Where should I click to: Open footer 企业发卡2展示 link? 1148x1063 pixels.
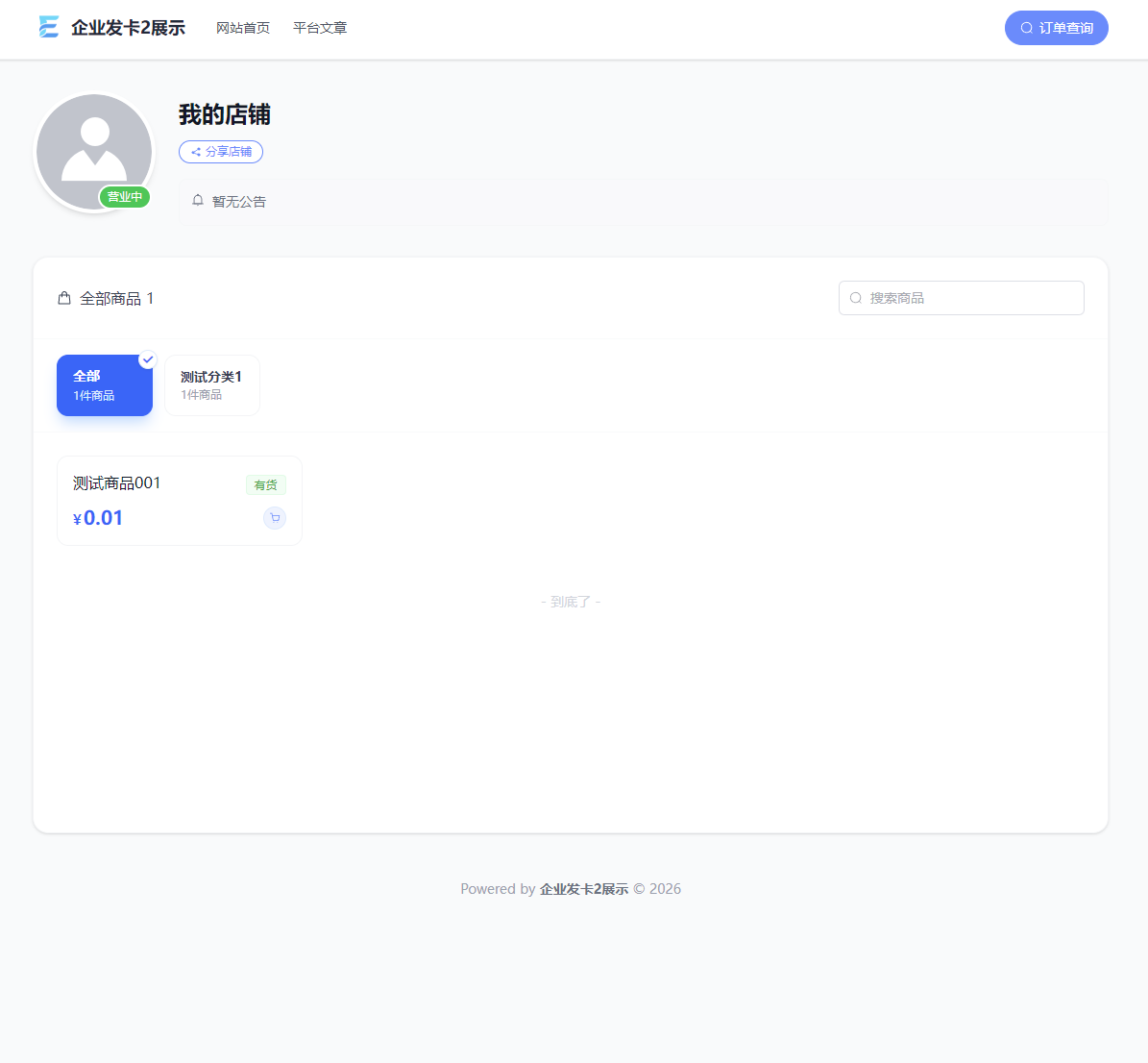coord(584,889)
